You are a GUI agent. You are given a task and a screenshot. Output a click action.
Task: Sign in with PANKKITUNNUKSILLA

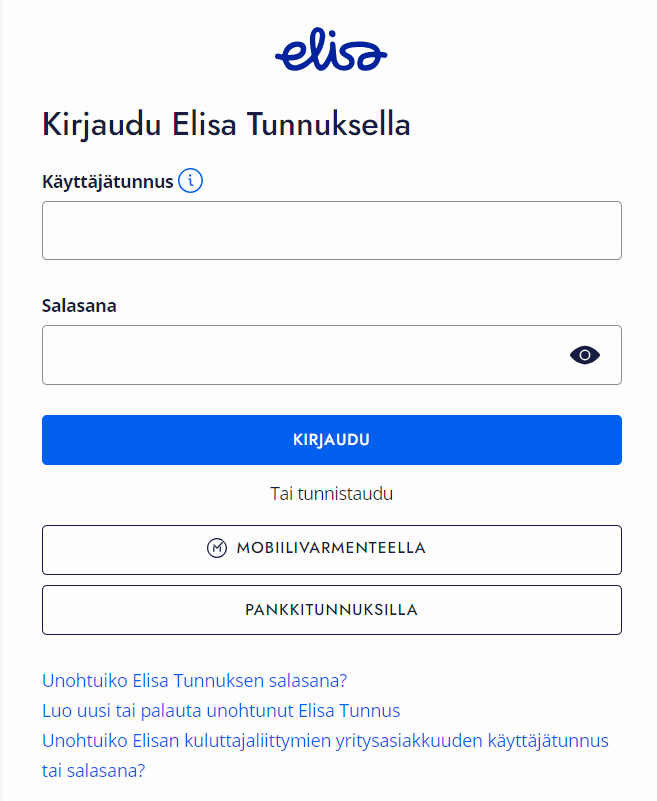[331, 610]
